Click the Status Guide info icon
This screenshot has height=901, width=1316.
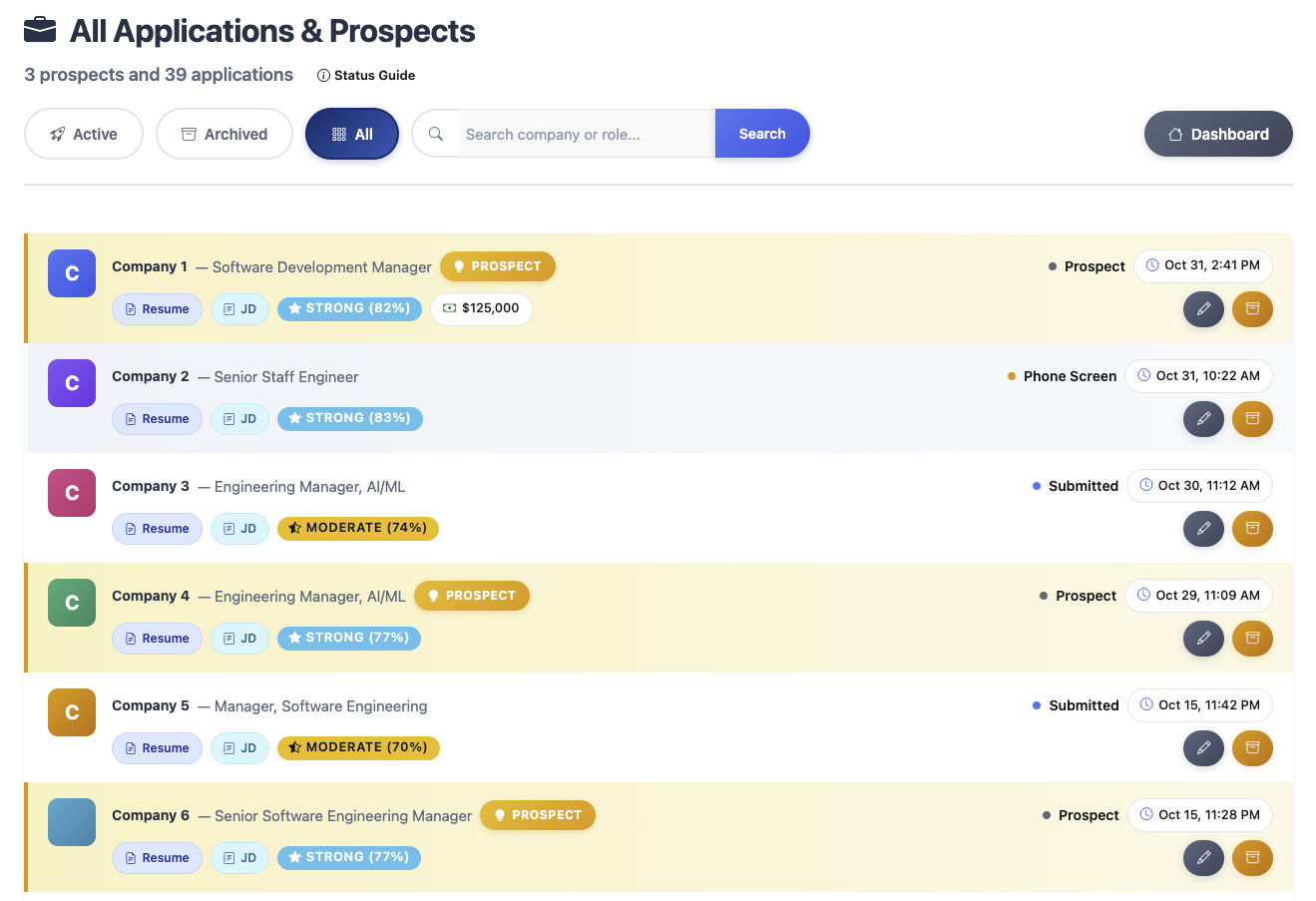(x=320, y=75)
